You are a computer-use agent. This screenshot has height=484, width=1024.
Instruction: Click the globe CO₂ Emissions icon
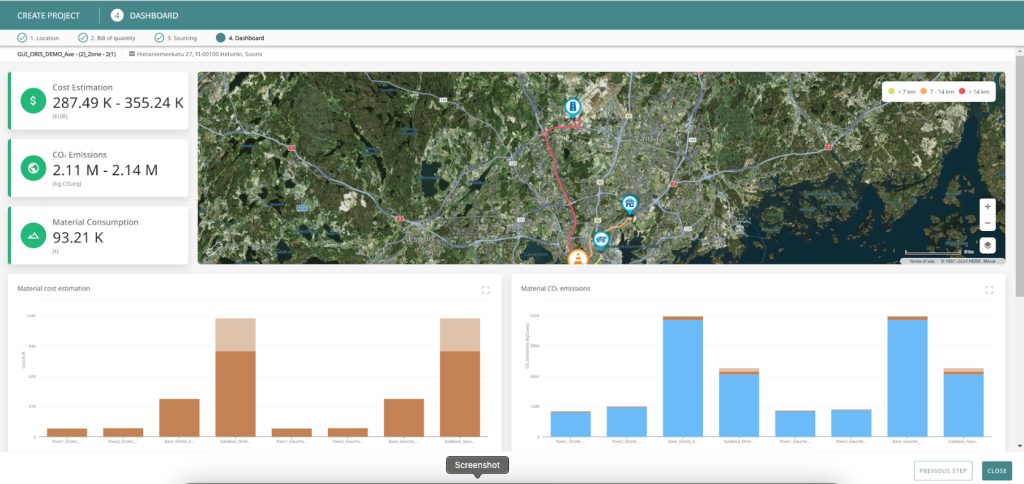pyautogui.click(x=33, y=168)
